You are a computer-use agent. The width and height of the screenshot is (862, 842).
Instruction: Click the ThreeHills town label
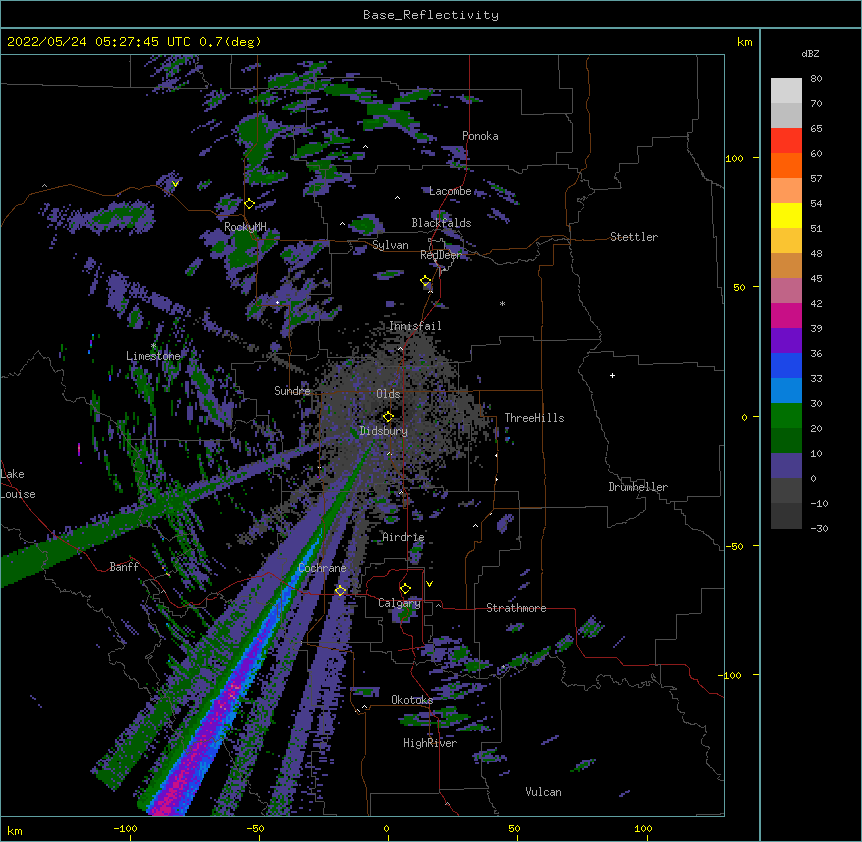[534, 418]
